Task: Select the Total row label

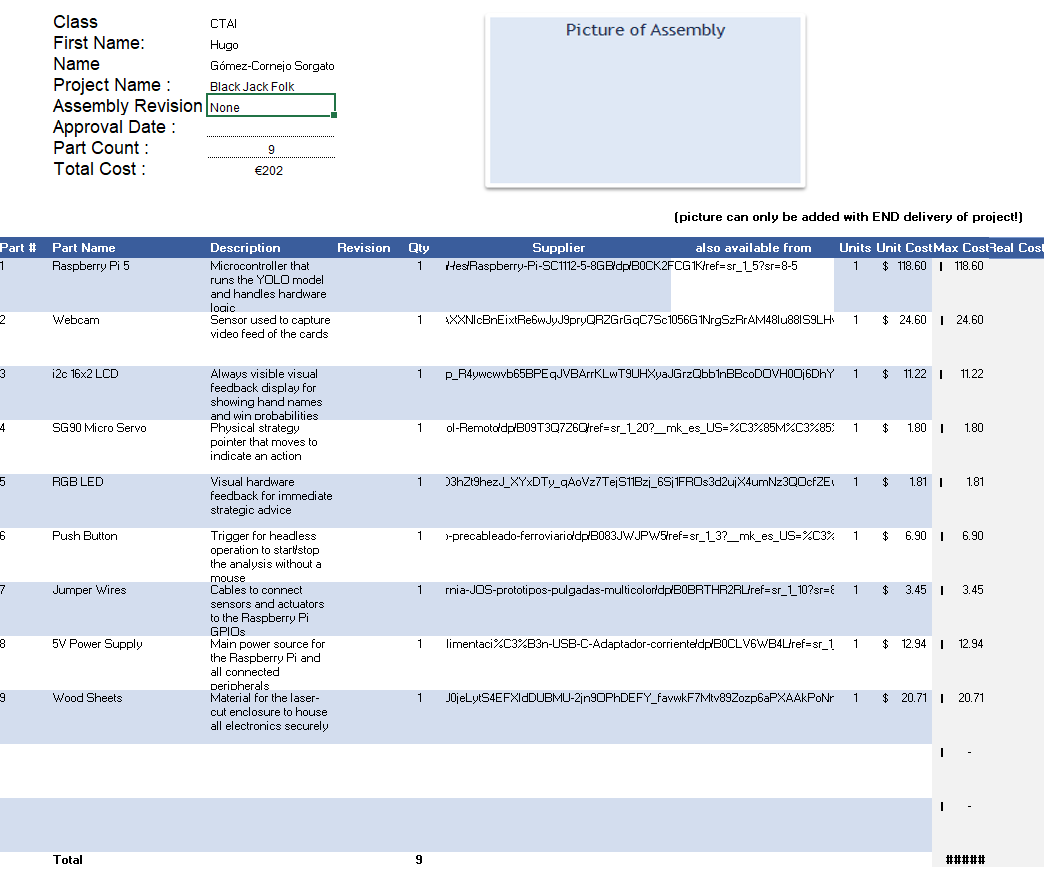Action: pos(68,859)
